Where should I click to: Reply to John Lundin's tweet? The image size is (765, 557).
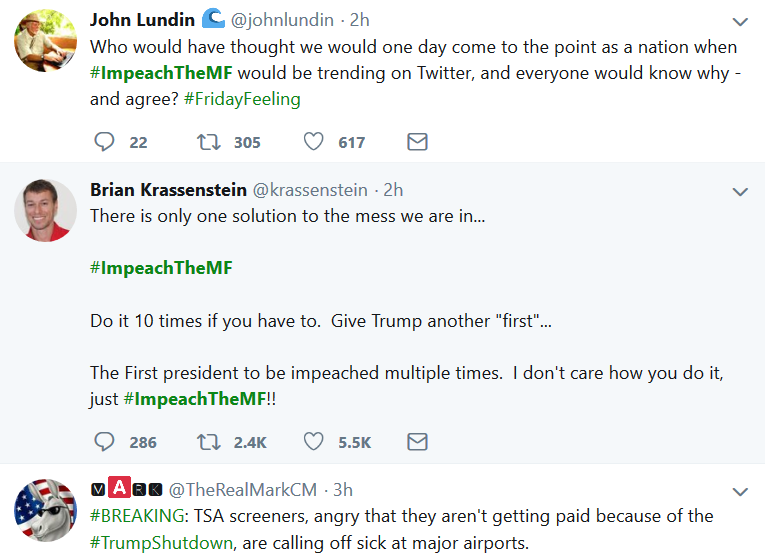click(x=105, y=142)
